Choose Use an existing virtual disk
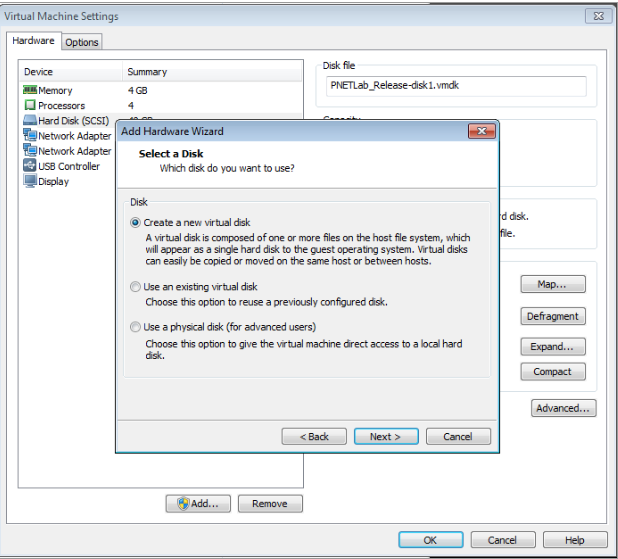Screen dimensions: 618x559 [x=135, y=287]
